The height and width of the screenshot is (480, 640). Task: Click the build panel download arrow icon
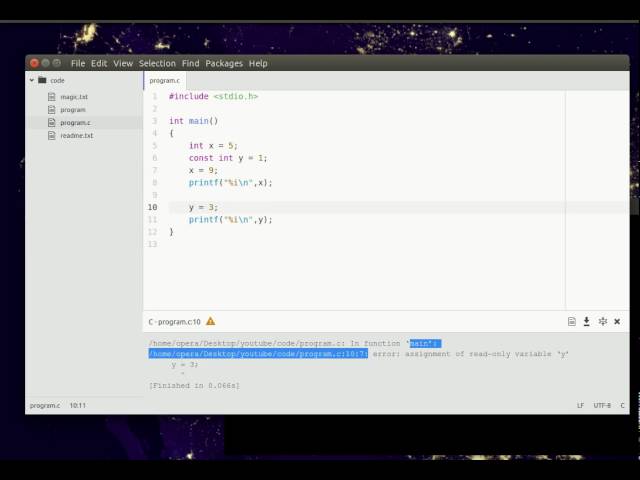[587, 322]
